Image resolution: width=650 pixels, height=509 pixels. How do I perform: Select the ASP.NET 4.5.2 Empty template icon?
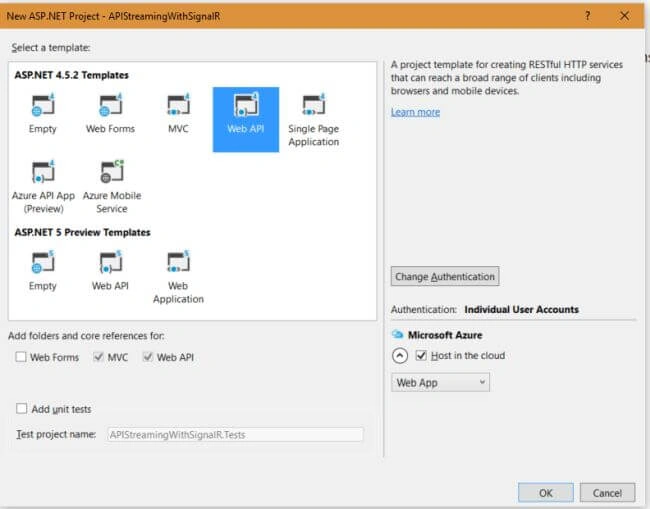click(x=43, y=105)
